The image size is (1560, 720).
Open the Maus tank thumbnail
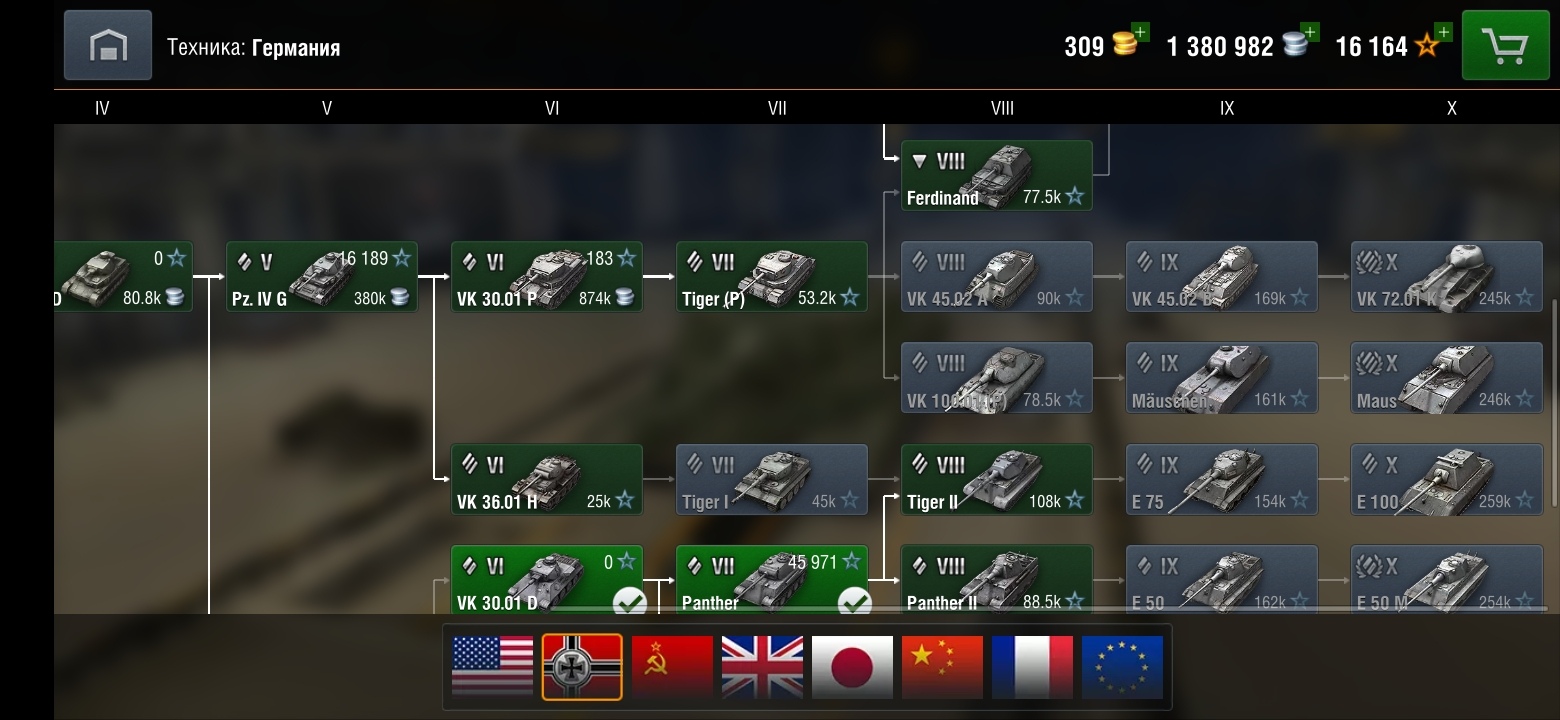tap(1446, 377)
